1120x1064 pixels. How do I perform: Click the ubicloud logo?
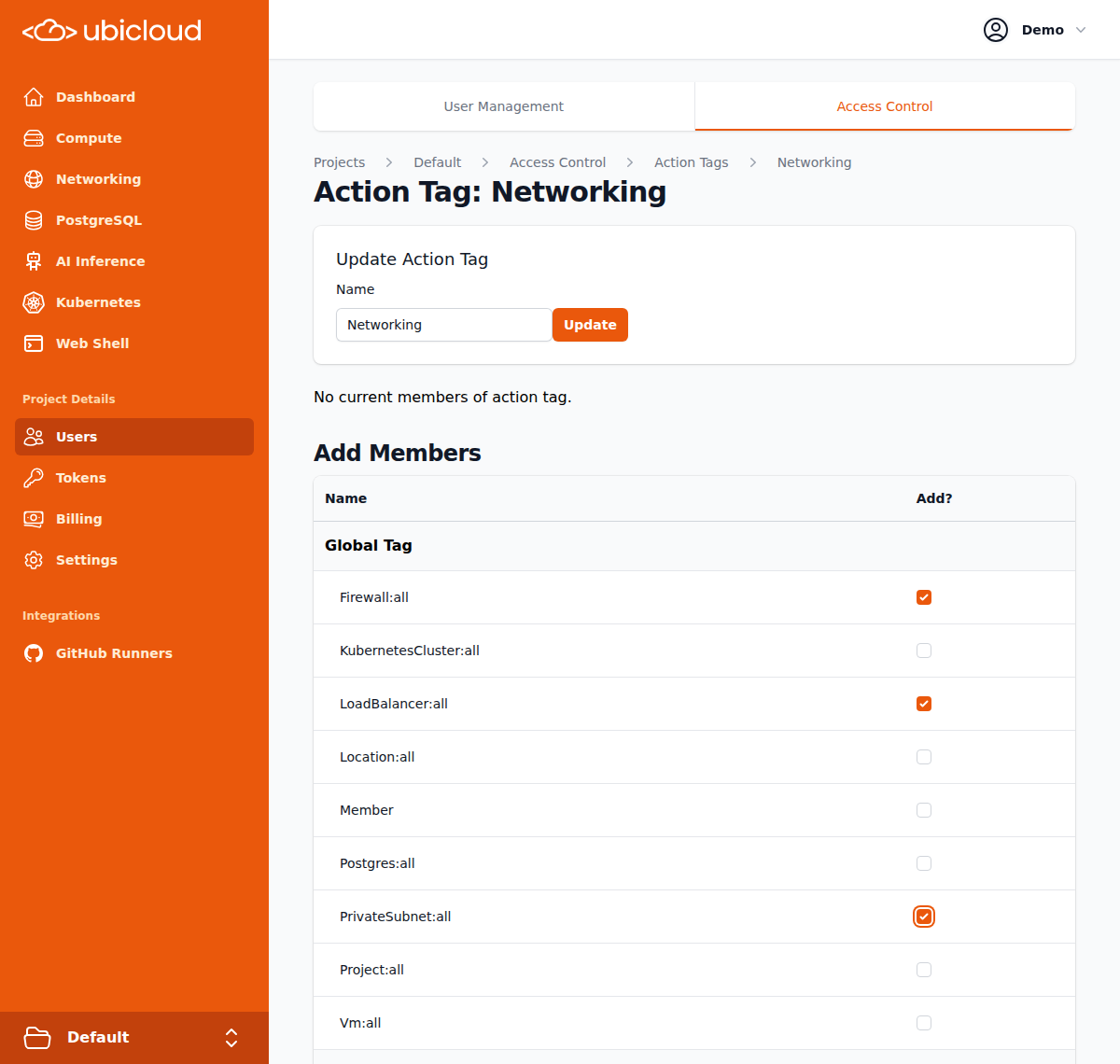click(x=112, y=31)
